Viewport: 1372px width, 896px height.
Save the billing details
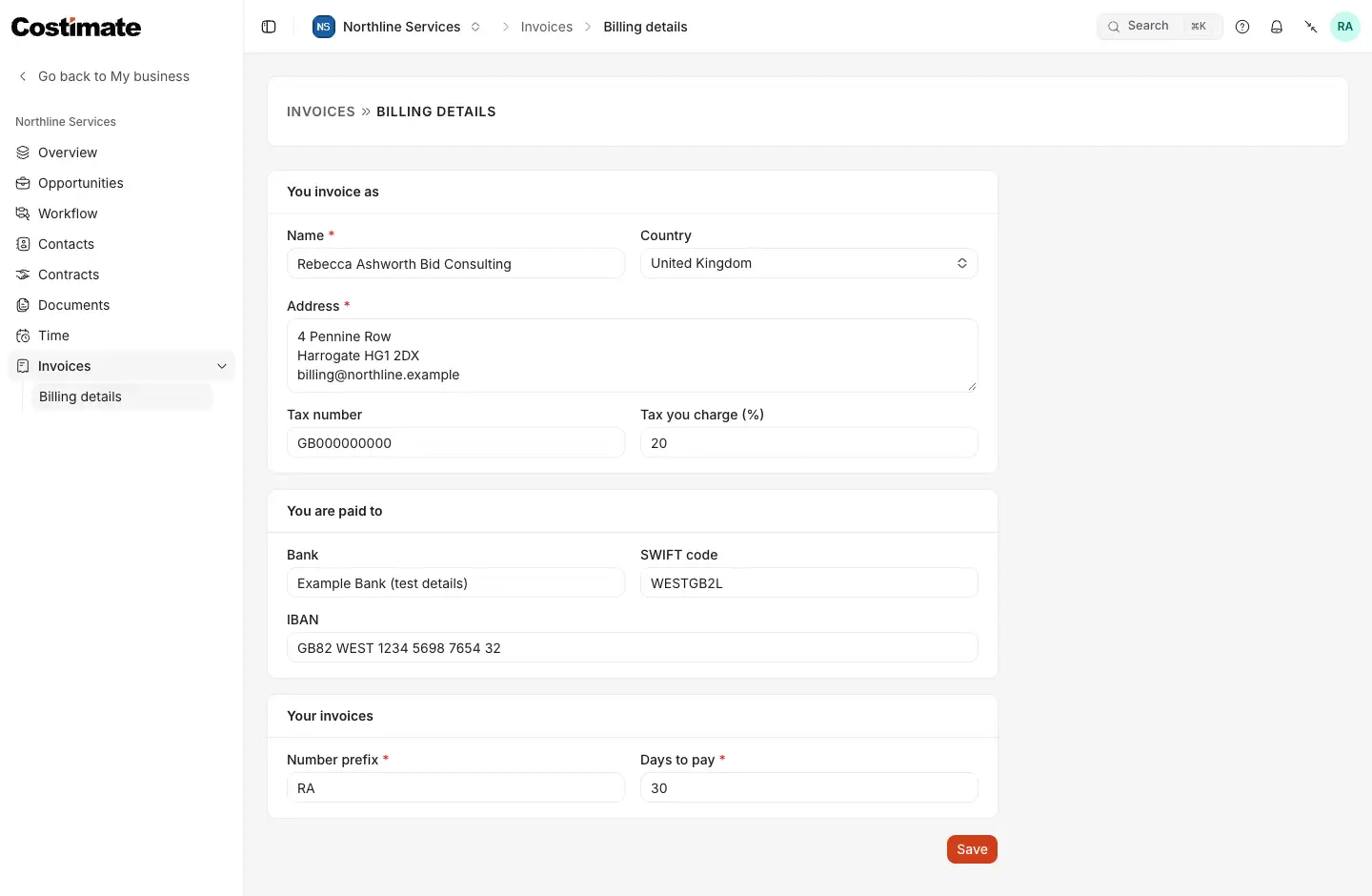point(972,849)
